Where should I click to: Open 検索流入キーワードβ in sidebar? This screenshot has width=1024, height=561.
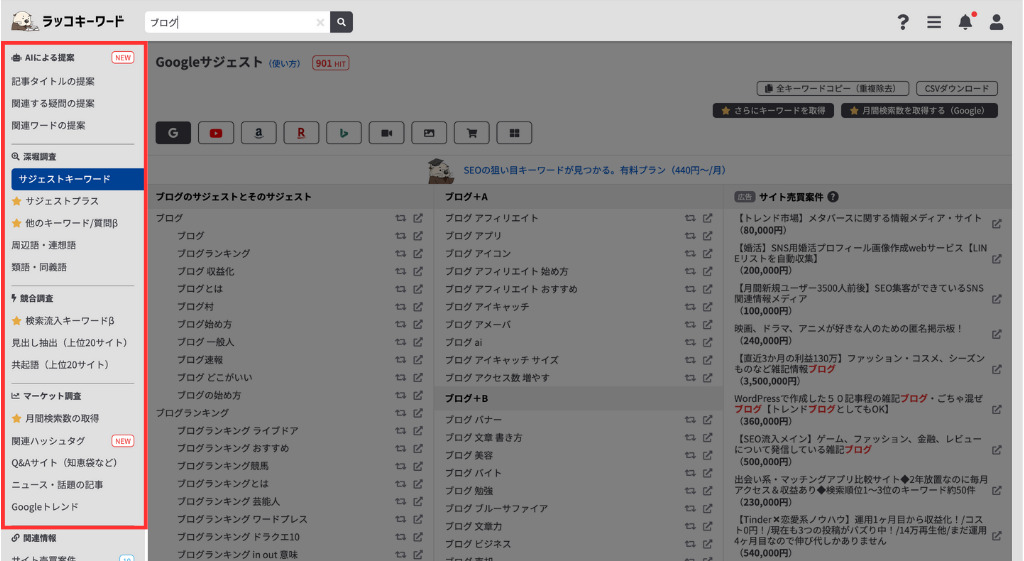(x=69, y=321)
